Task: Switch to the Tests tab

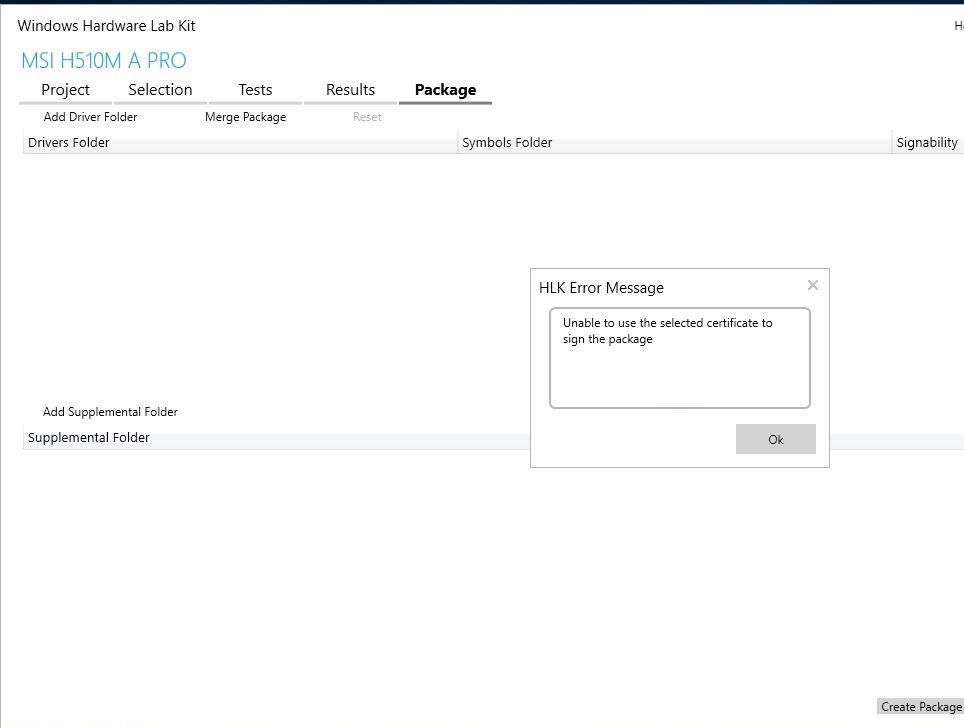Action: (255, 89)
